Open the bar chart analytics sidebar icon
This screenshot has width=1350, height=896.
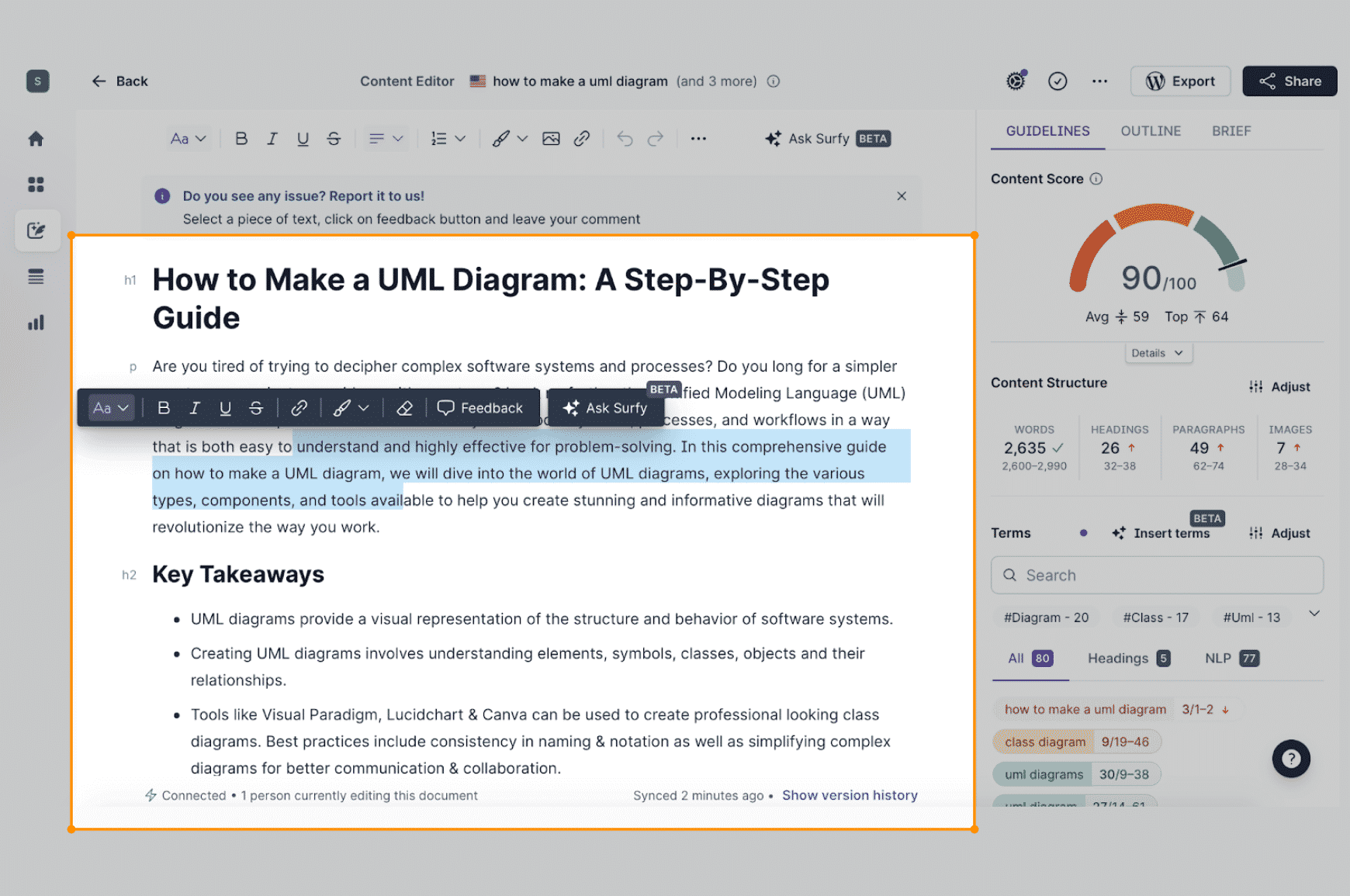36,323
